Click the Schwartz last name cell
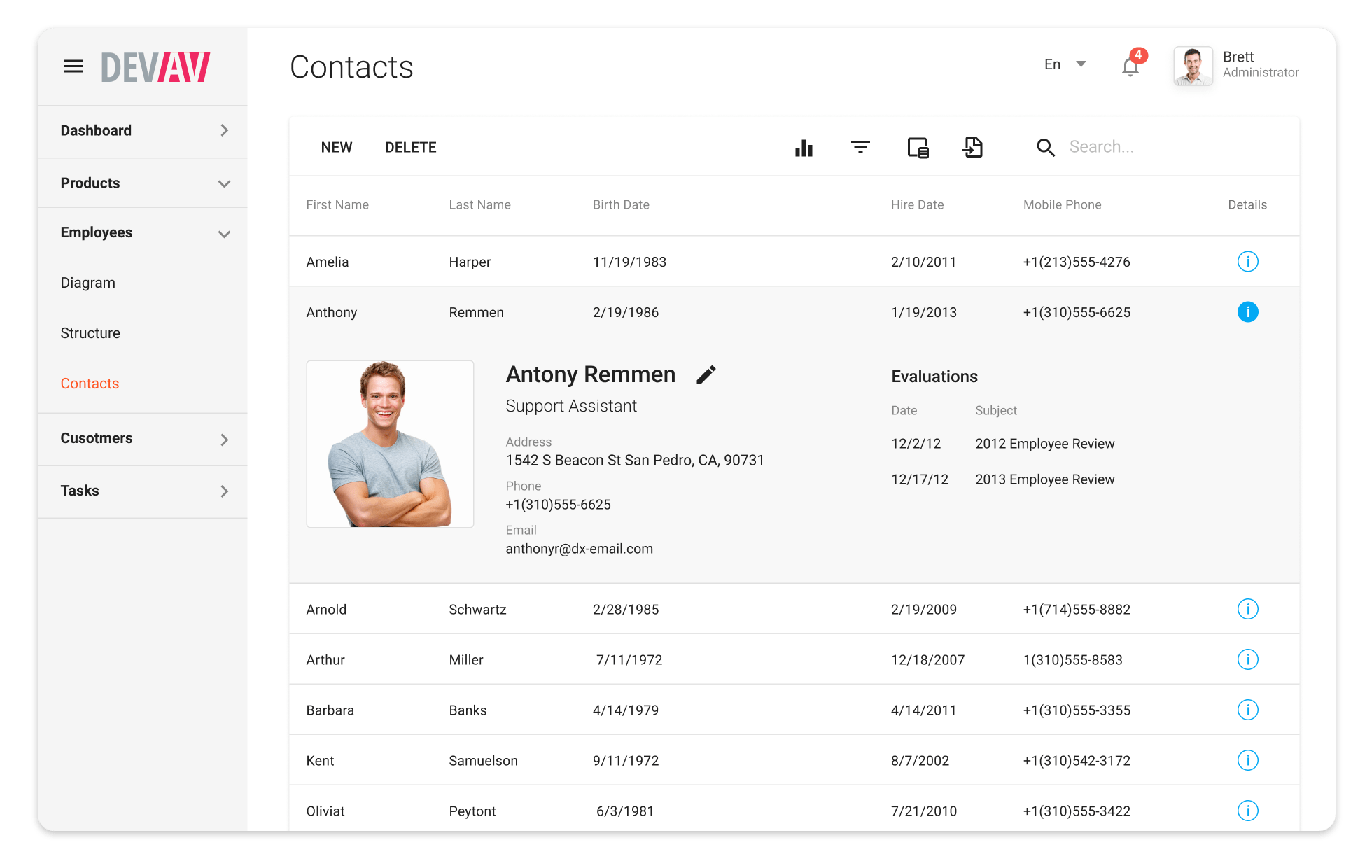 coord(477,610)
